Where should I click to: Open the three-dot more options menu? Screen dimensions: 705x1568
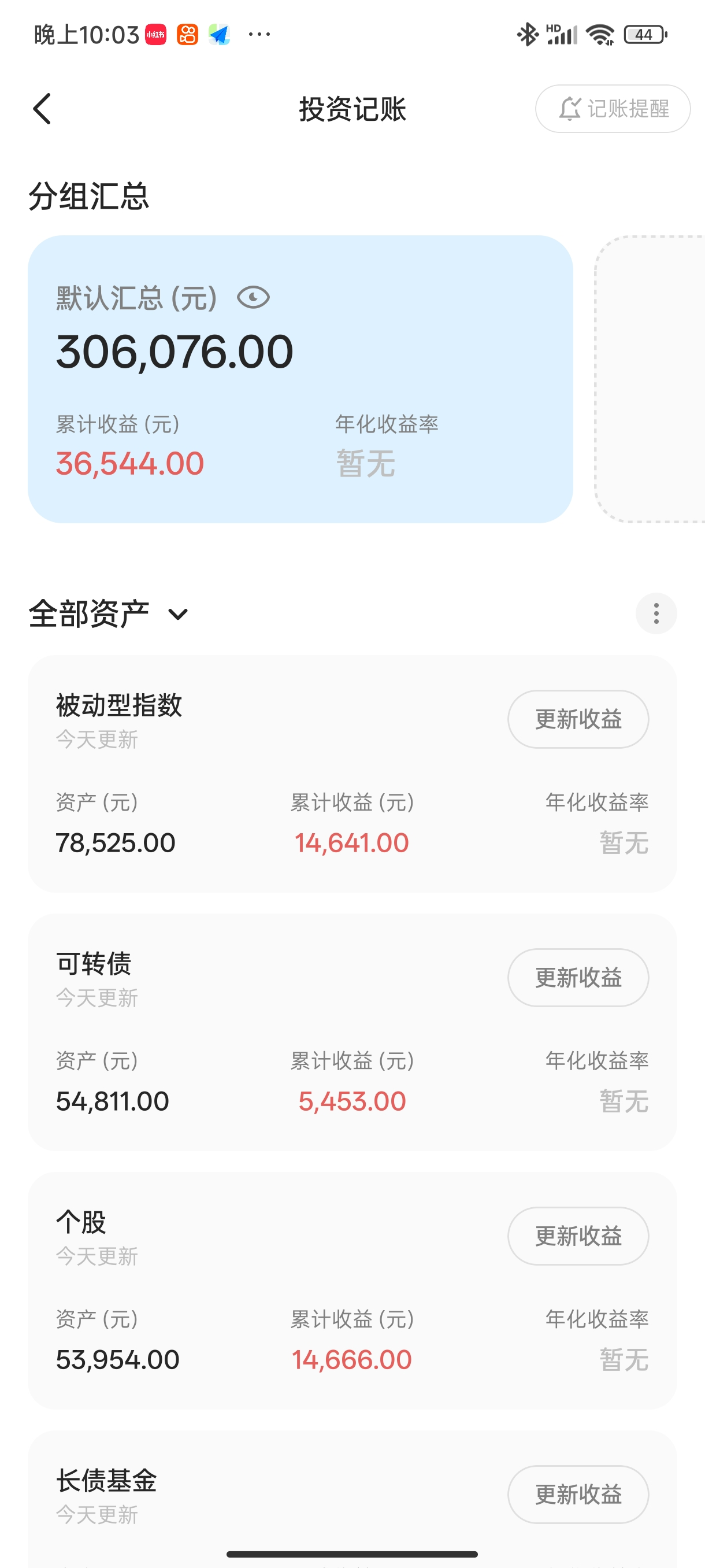656,613
